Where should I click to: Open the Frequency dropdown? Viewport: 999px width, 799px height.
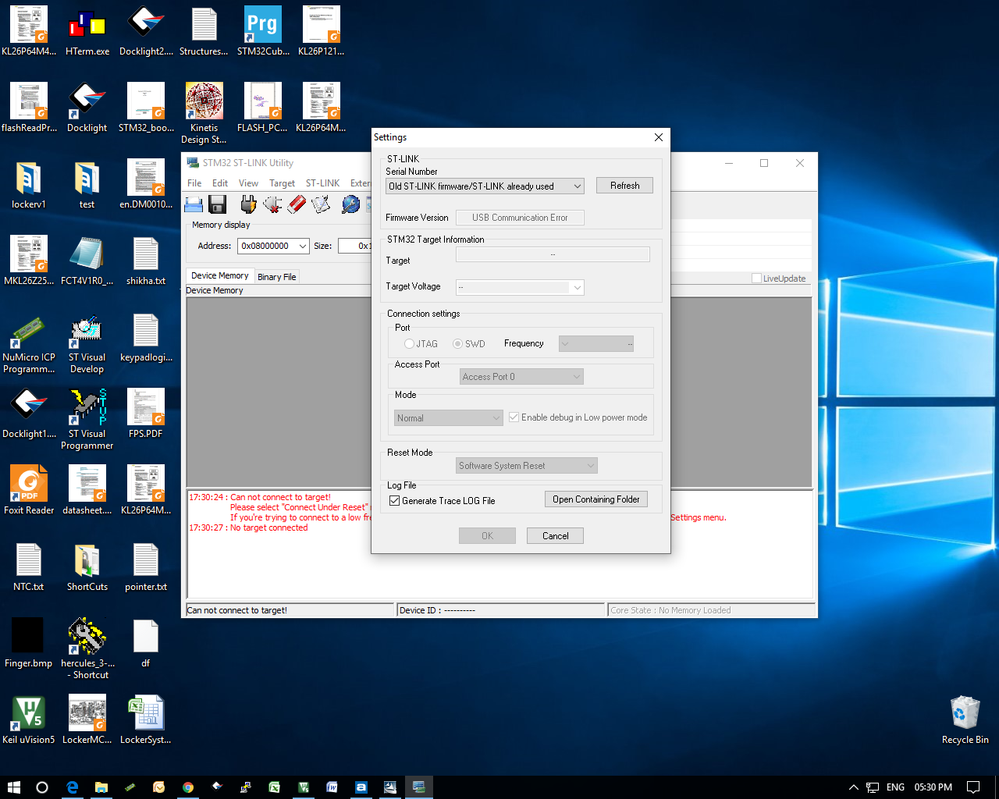[596, 344]
